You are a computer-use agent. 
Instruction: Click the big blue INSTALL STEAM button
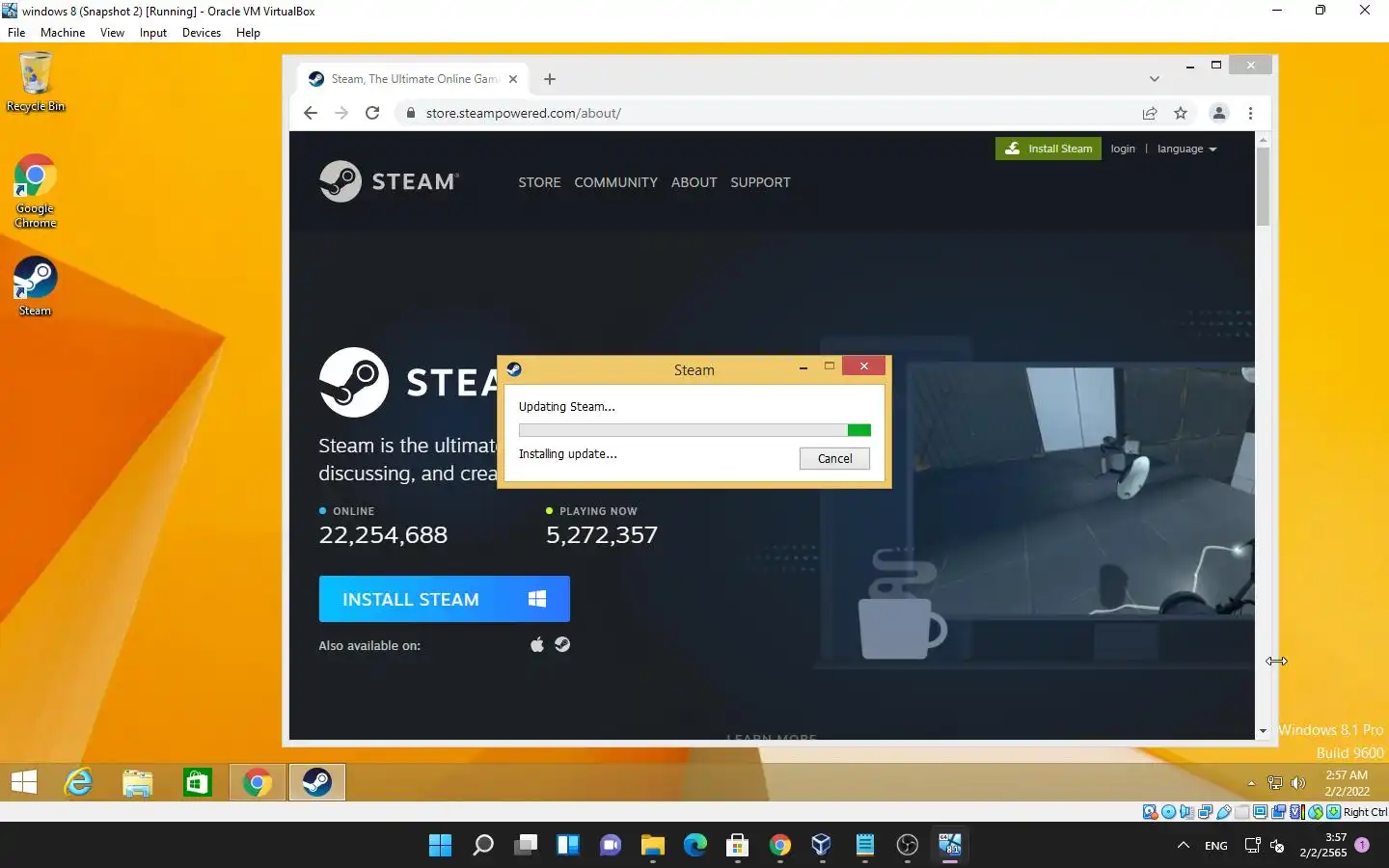[444, 599]
